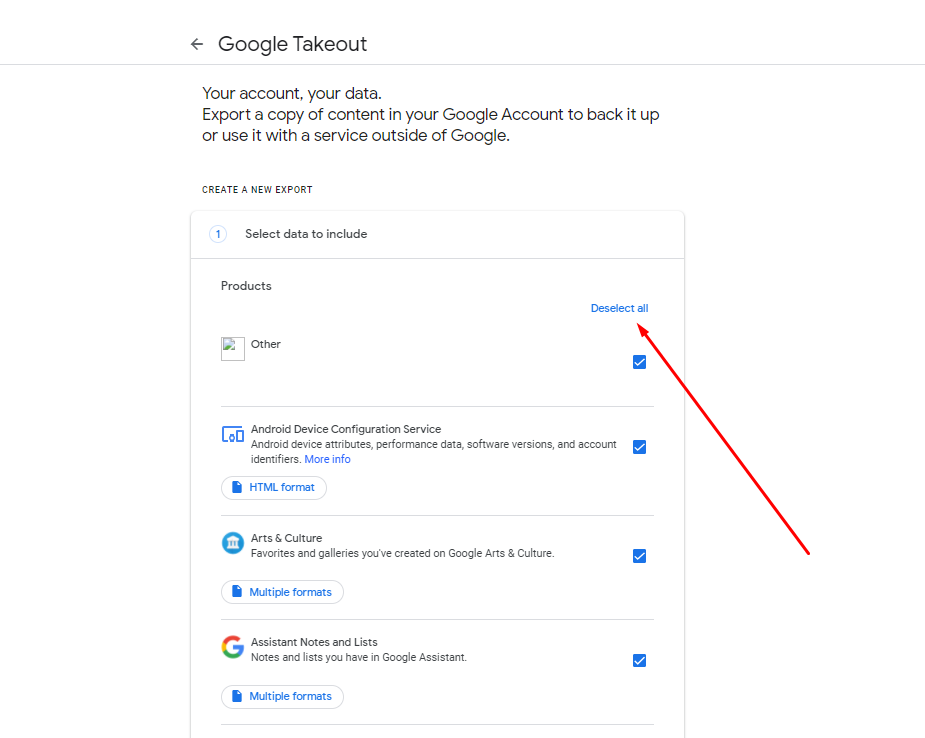Click the Google Takeout title text
The image size is (925, 738).
coord(293,44)
